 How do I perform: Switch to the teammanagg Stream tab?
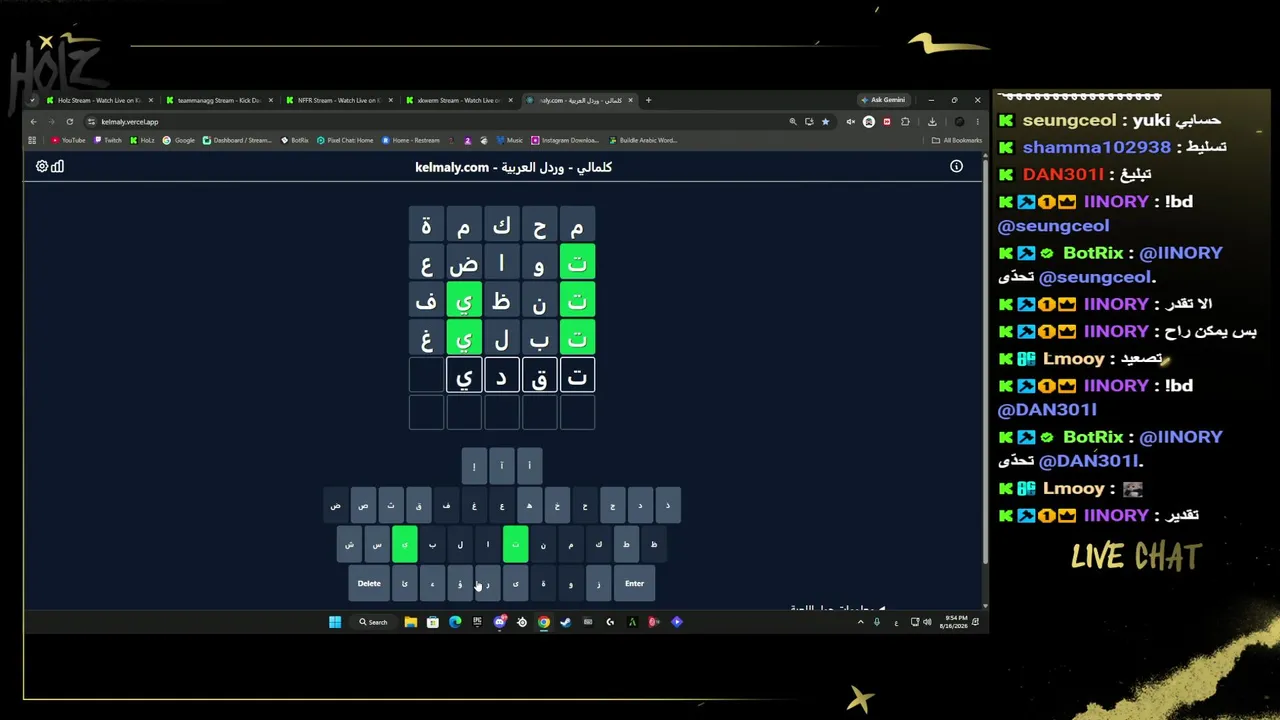click(x=218, y=100)
